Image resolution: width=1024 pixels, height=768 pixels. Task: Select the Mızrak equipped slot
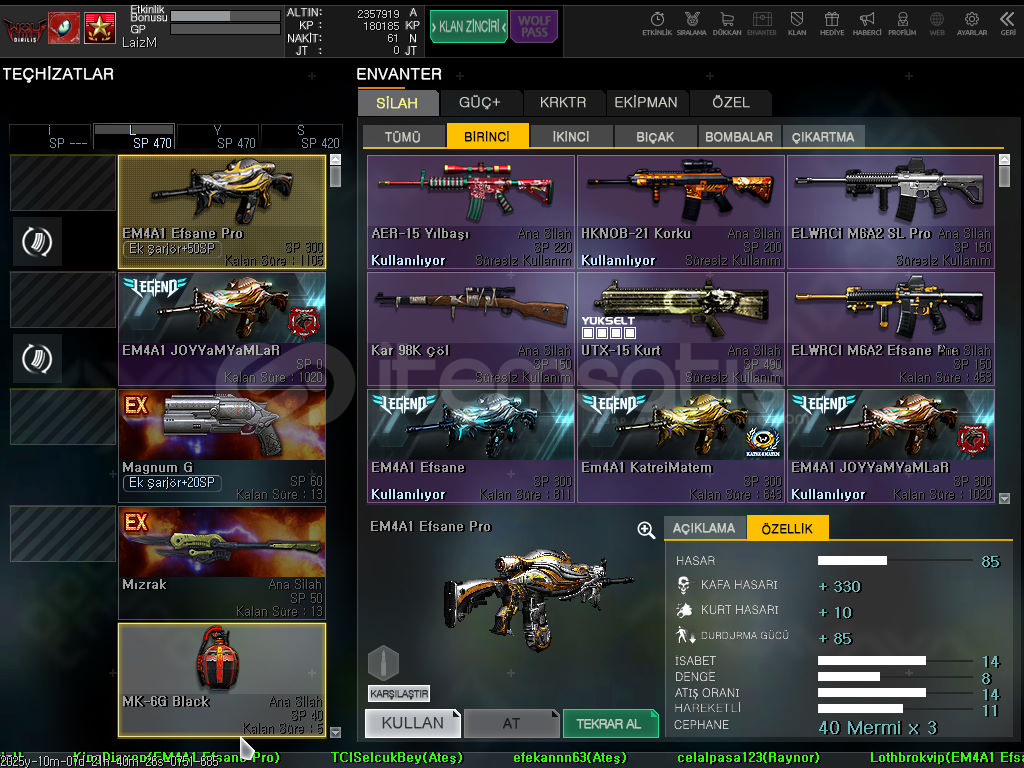coord(222,562)
